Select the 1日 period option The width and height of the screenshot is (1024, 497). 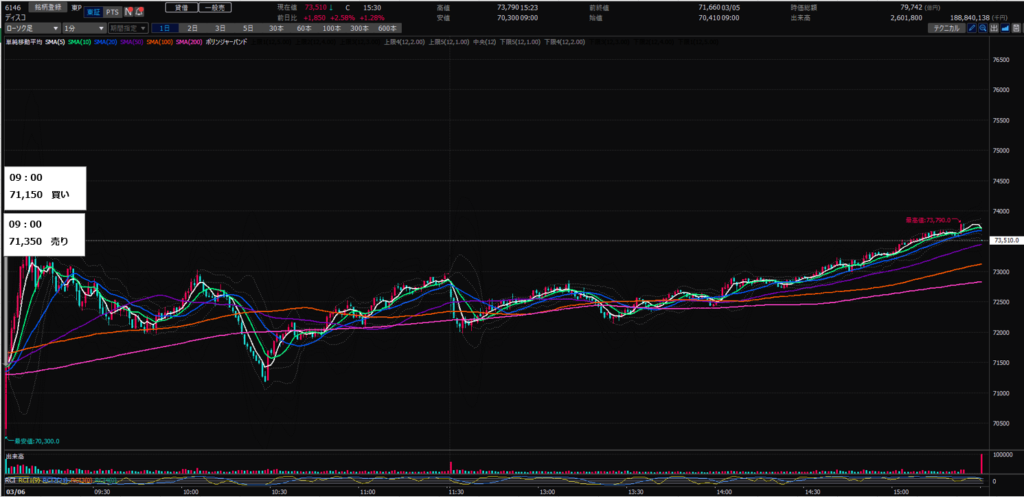(164, 28)
